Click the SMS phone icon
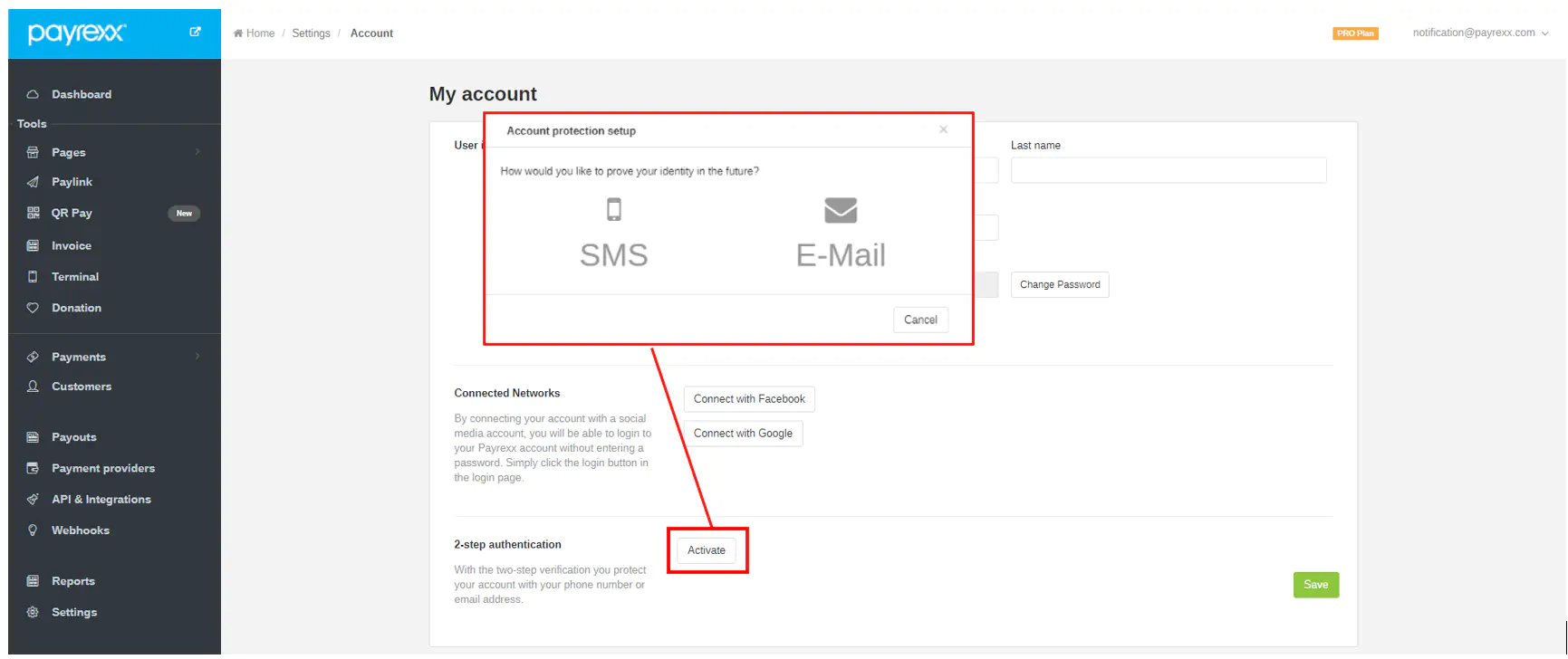1568x659 pixels. (614, 210)
